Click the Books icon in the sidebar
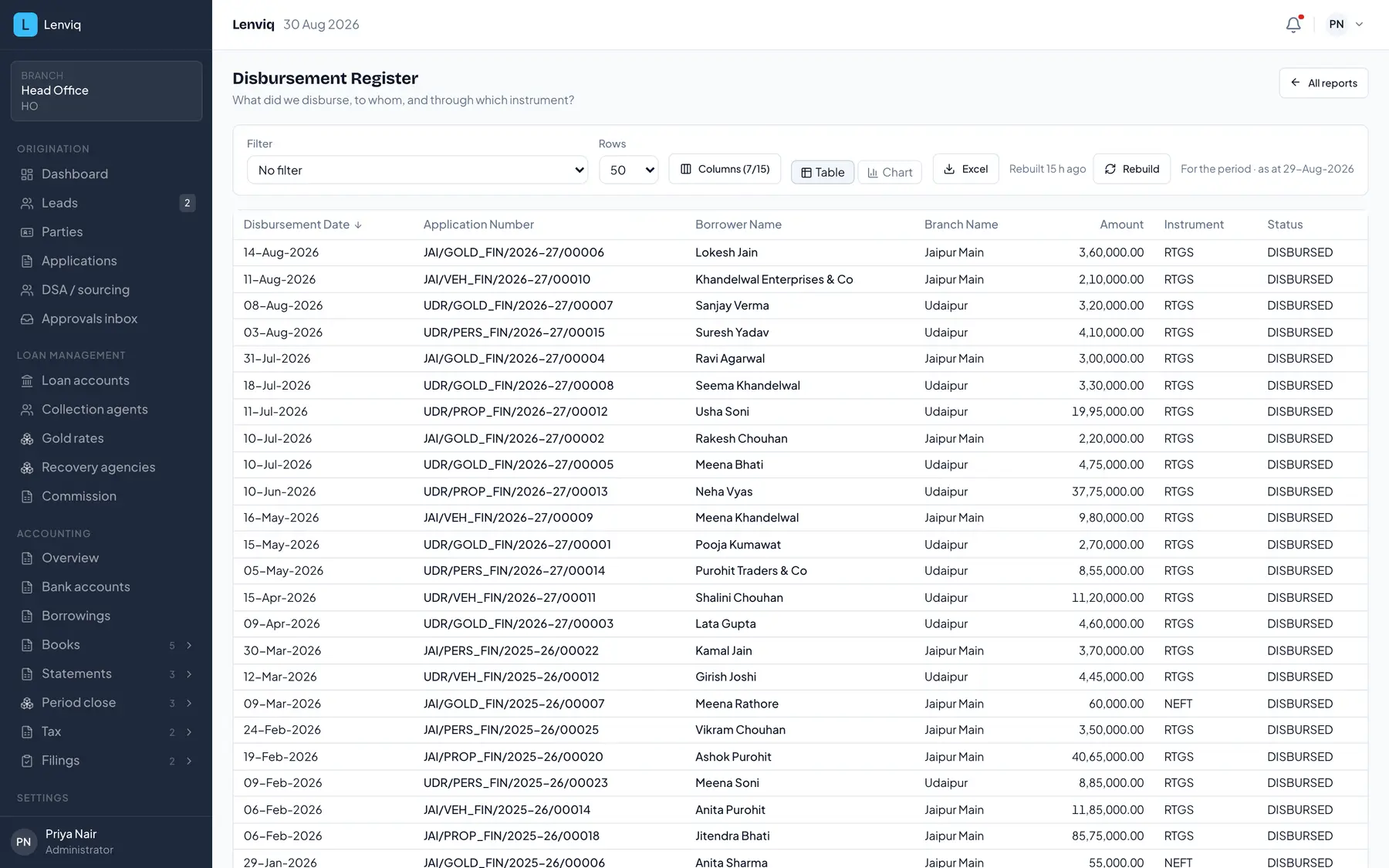Viewport: 1389px width, 868px height. tap(27, 645)
